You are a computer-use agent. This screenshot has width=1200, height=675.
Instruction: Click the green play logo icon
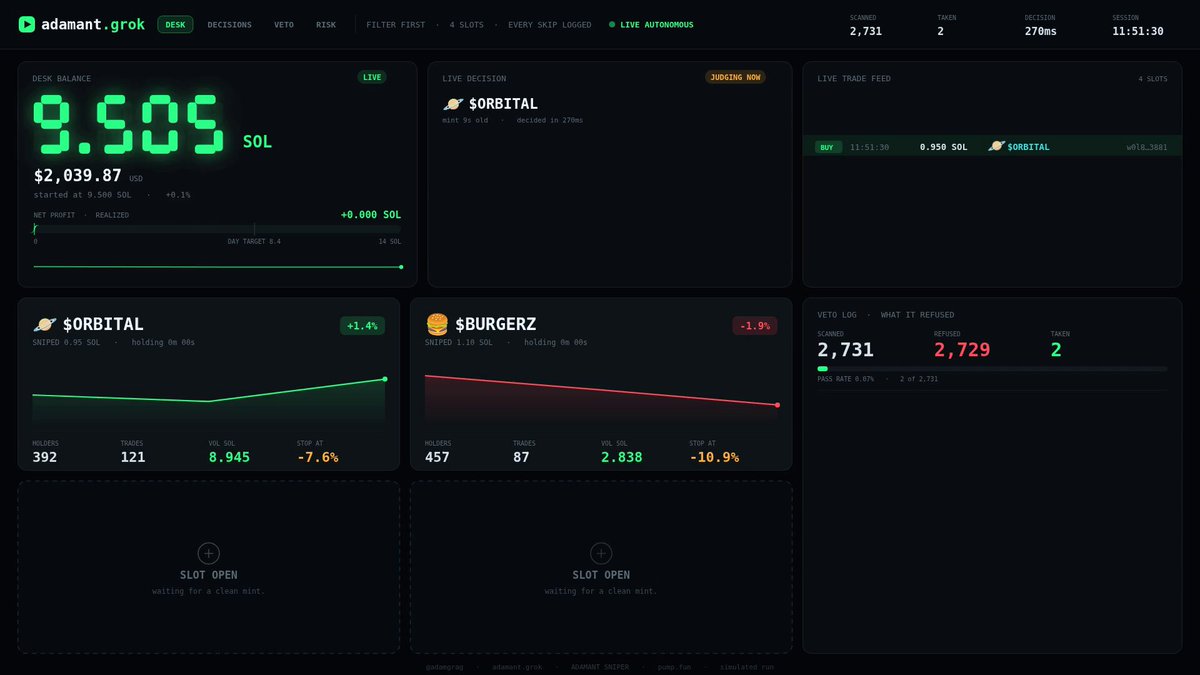pyautogui.click(x=27, y=24)
